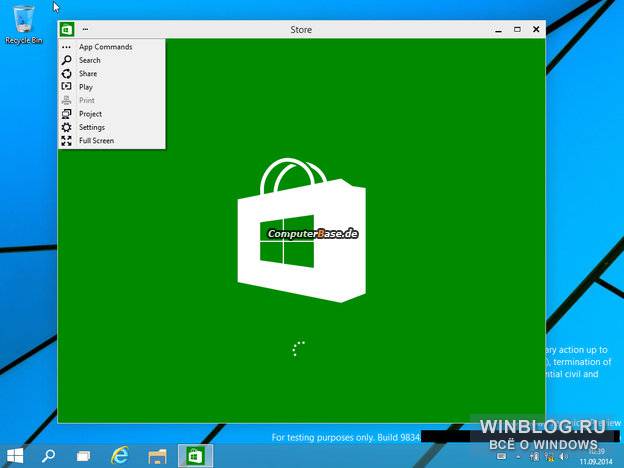Choose Share in the Store menu
The image size is (624, 468).
[112, 74]
